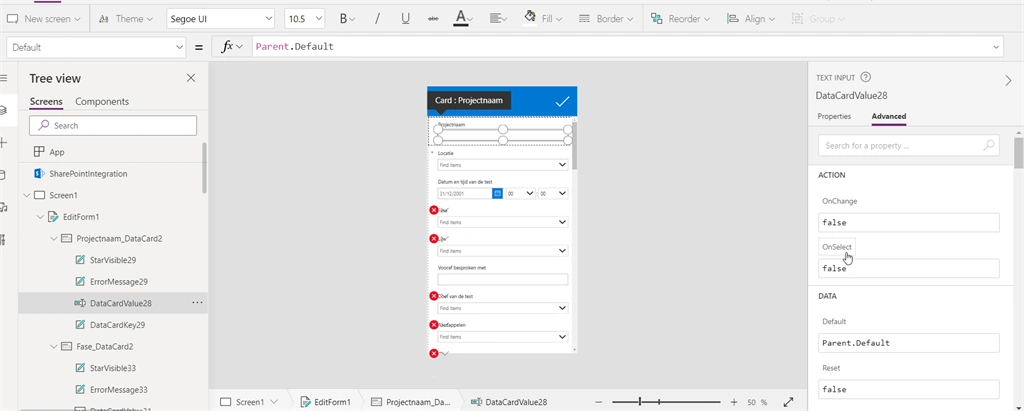Screen dimensions: 1024x411
Task: Open the New screen menu
Action: click(x=44, y=19)
